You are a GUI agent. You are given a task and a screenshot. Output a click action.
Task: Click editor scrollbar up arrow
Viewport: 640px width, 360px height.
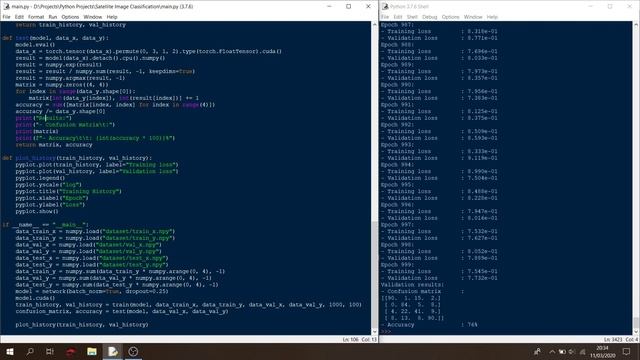click(375, 24)
